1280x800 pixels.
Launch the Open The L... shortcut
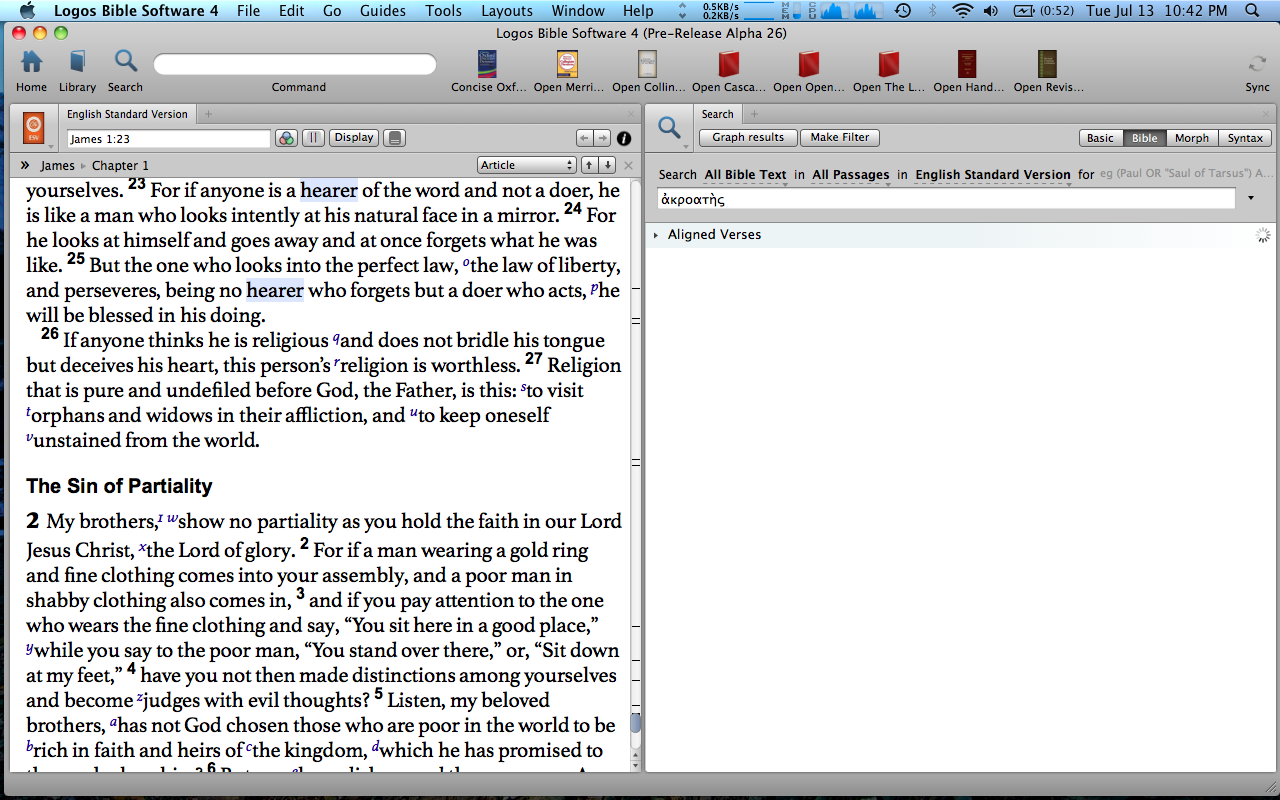coord(889,64)
